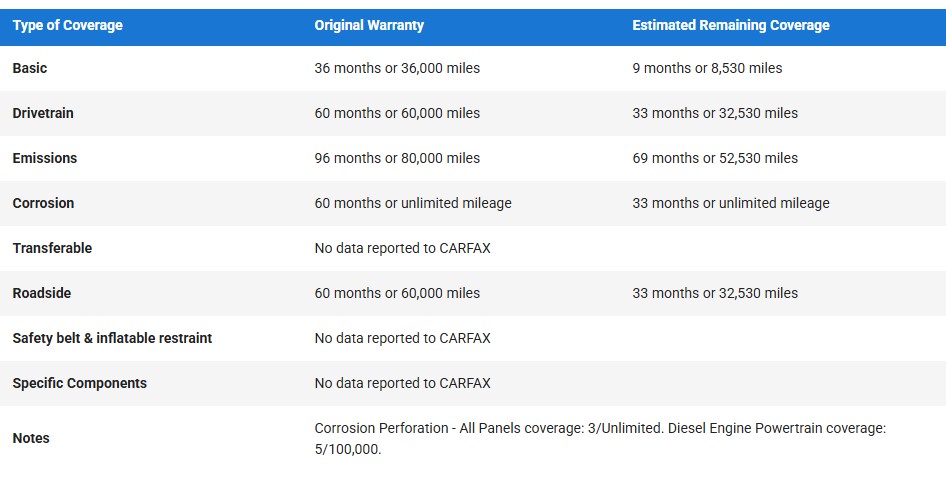The image size is (946, 479).
Task: Select the Basic coverage row label
Action: (x=30, y=68)
